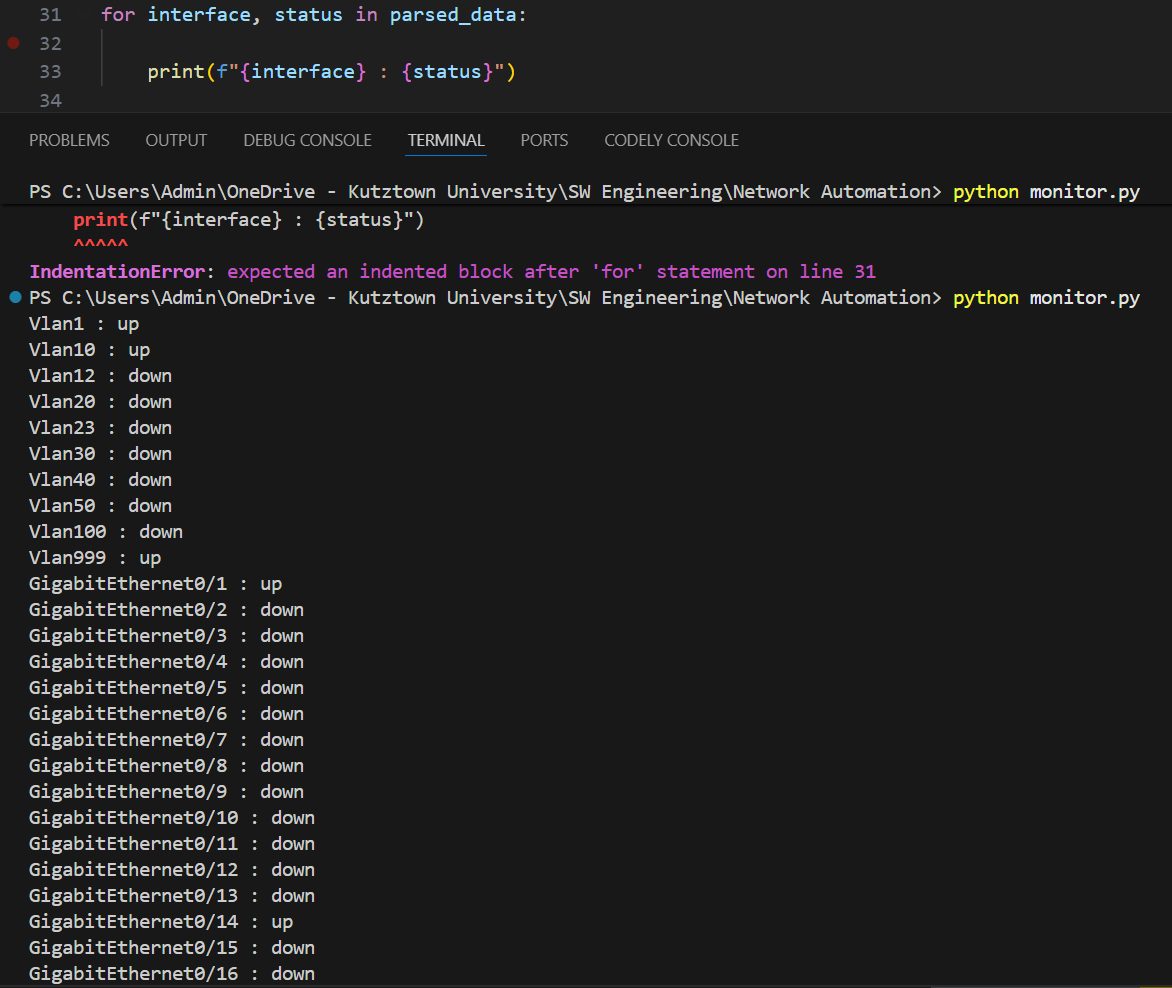Click the active TERMINAL tab
The width and height of the screenshot is (1172, 988).
446,140
